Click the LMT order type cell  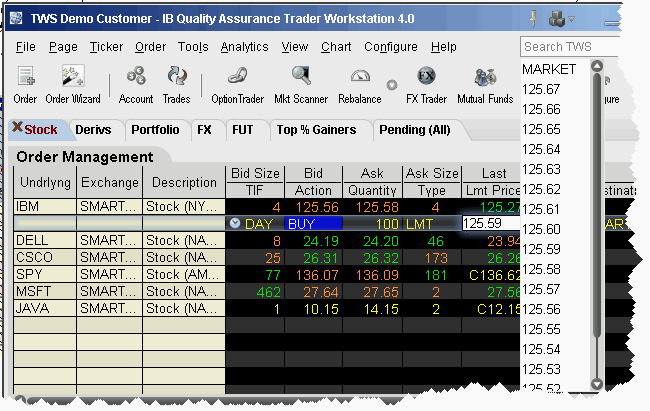[432, 224]
